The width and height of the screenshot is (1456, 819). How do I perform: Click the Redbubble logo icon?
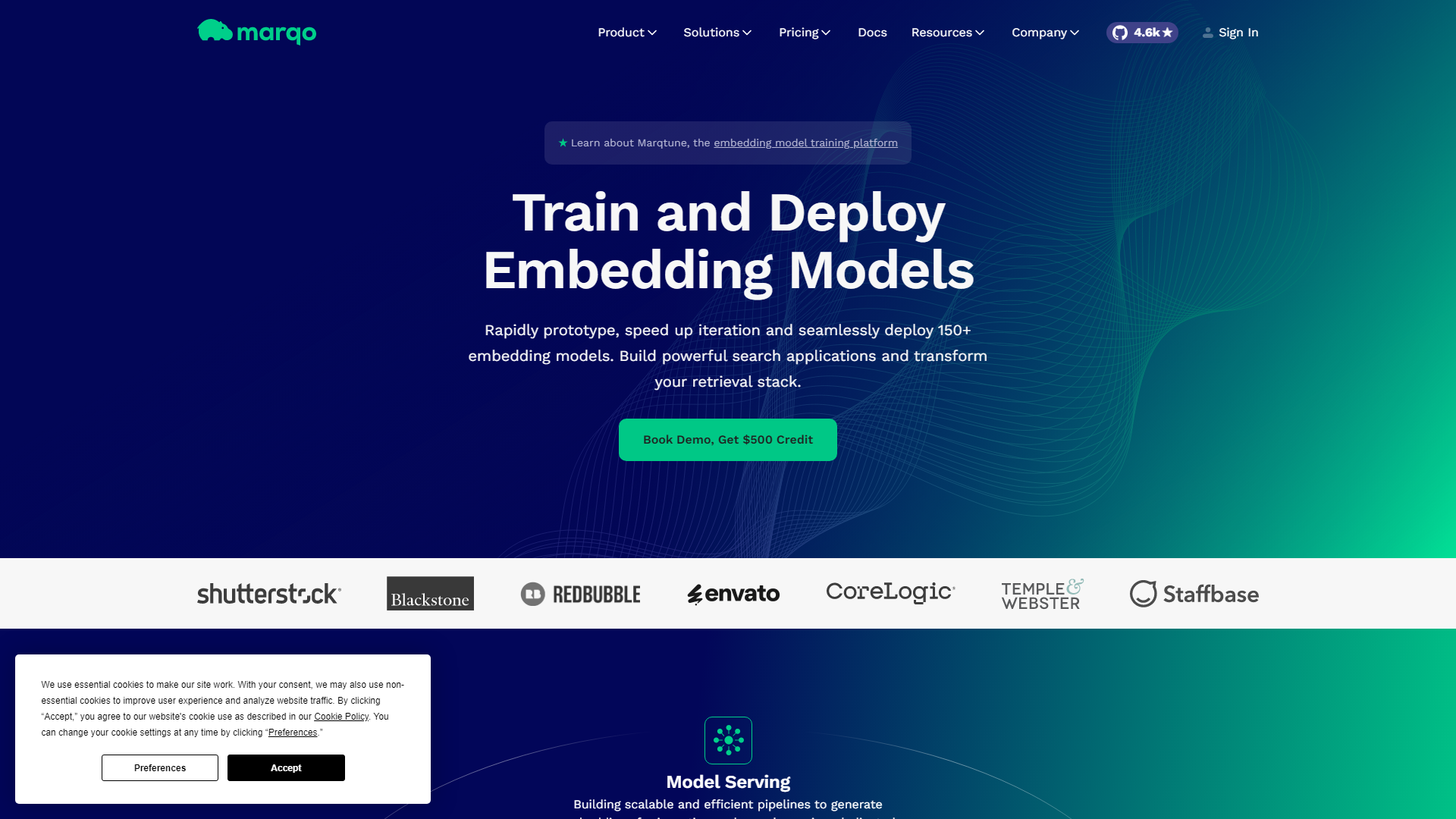(532, 593)
